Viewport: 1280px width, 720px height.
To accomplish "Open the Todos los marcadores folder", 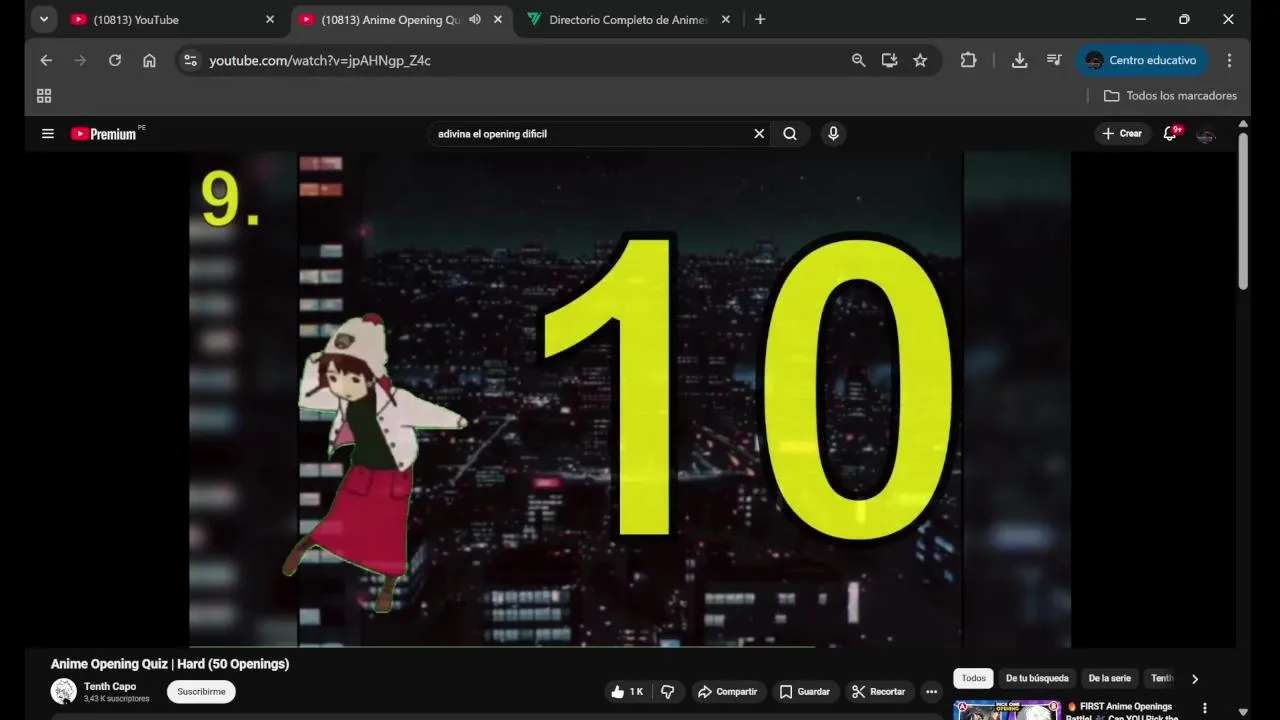I will (x=1170, y=96).
